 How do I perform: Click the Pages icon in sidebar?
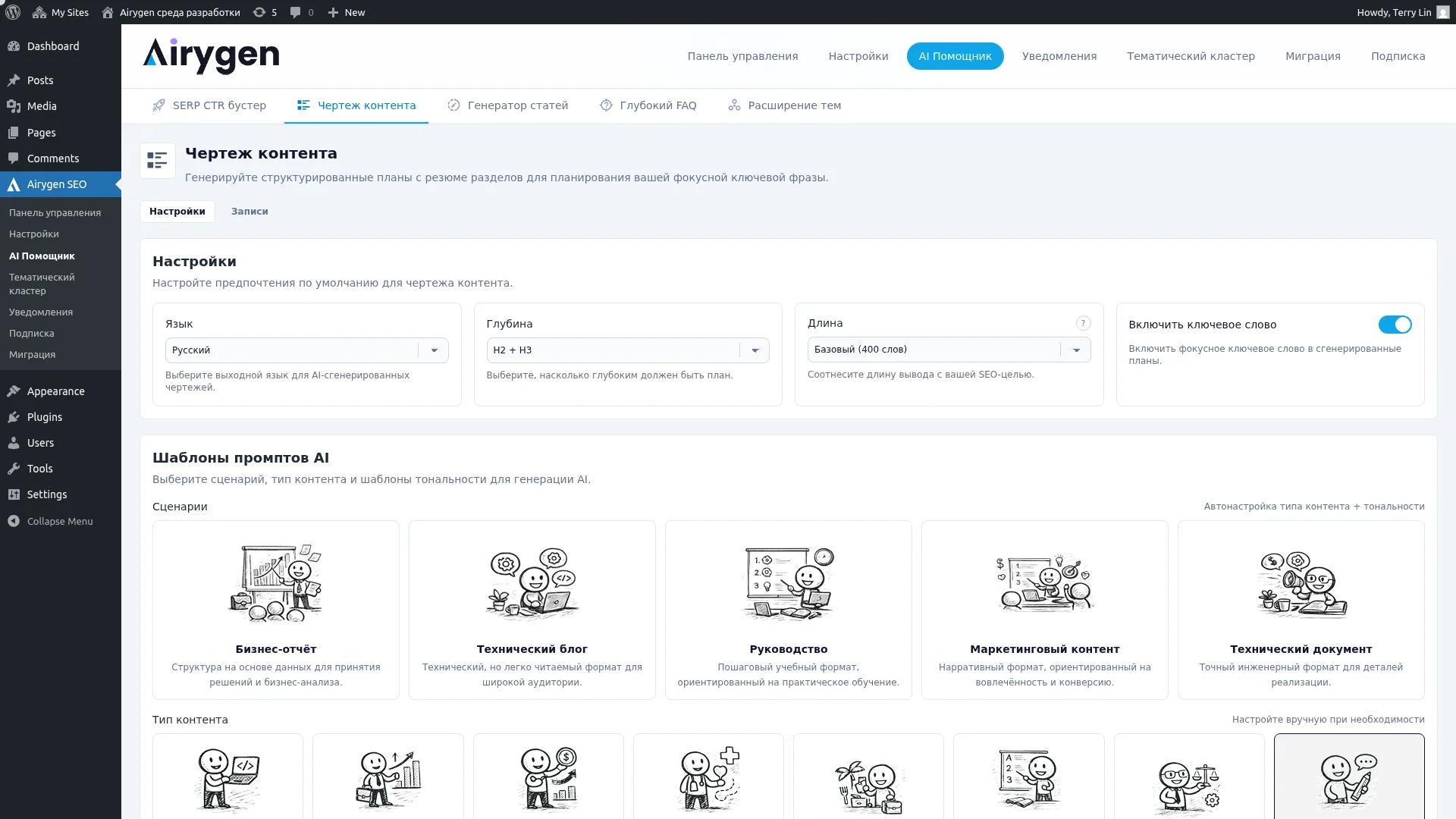point(14,133)
